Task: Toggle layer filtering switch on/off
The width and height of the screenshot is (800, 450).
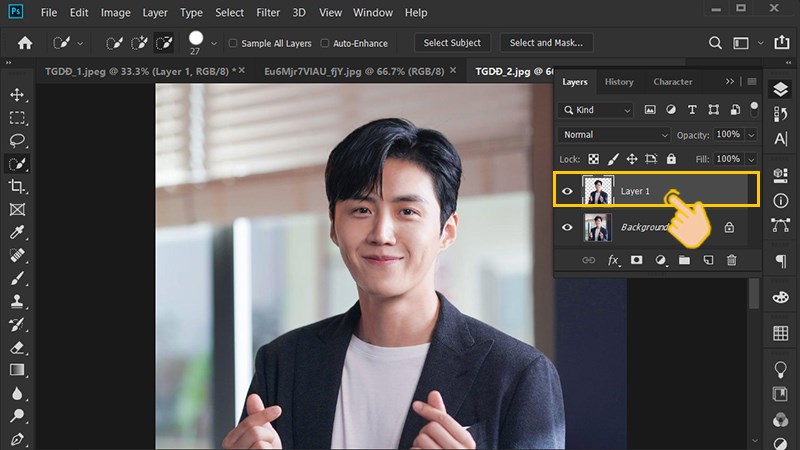Action: [754, 109]
